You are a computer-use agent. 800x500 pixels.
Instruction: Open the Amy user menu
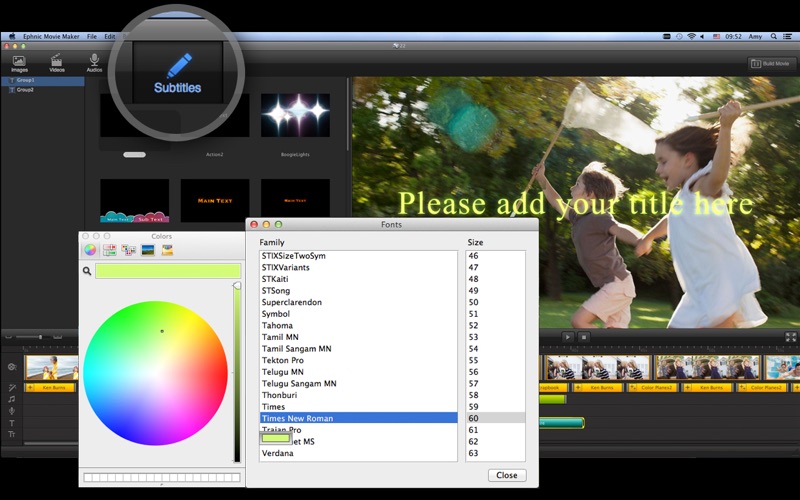755,36
